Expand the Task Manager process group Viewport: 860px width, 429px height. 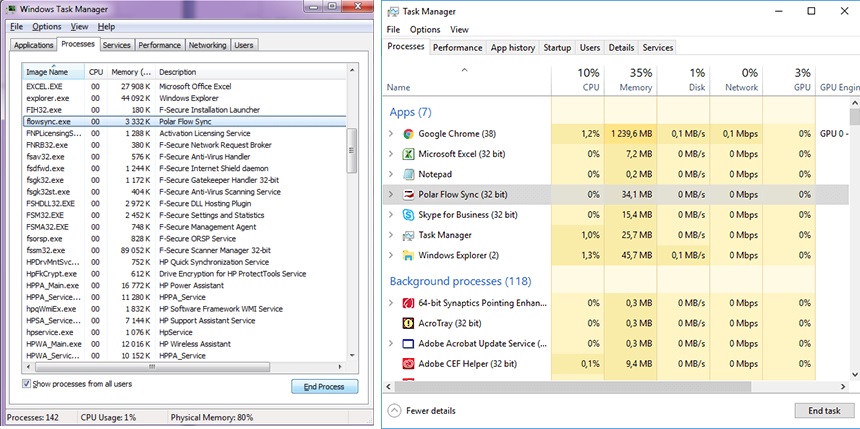(391, 235)
